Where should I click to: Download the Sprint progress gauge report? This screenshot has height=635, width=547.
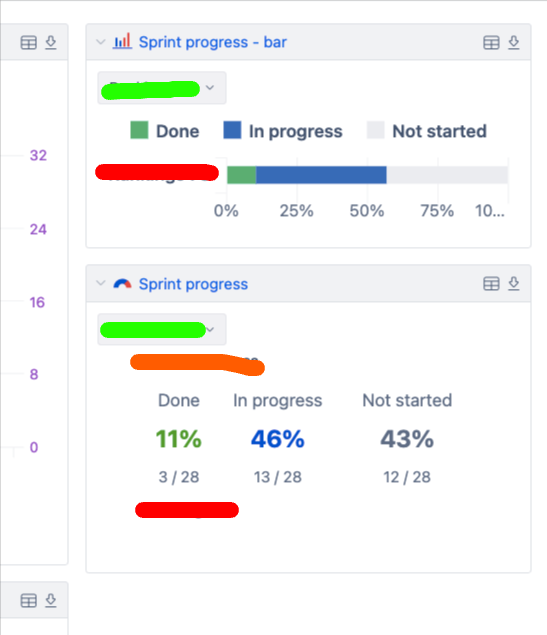[514, 283]
